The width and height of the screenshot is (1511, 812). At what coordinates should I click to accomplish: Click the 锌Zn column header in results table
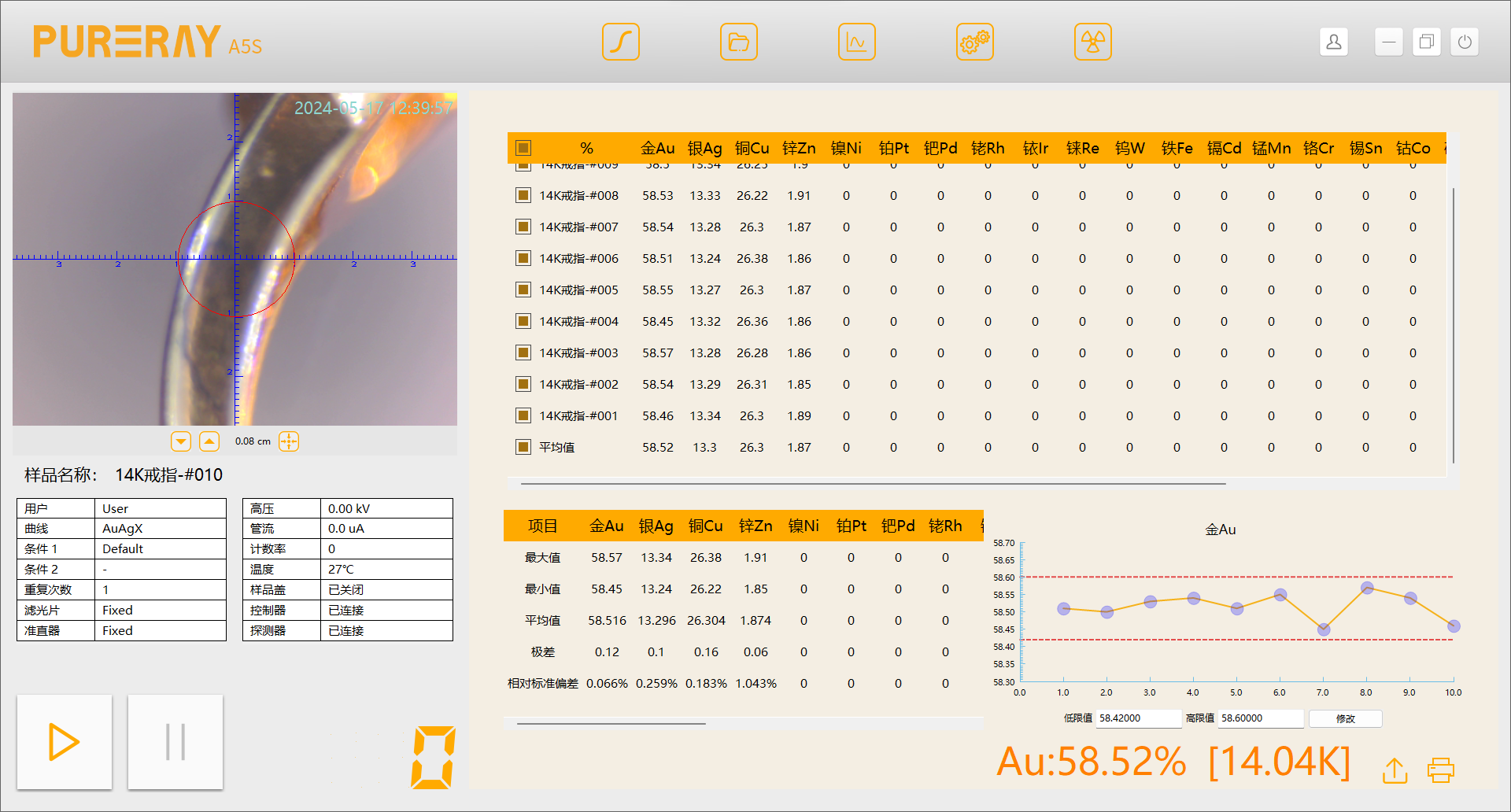click(800, 148)
